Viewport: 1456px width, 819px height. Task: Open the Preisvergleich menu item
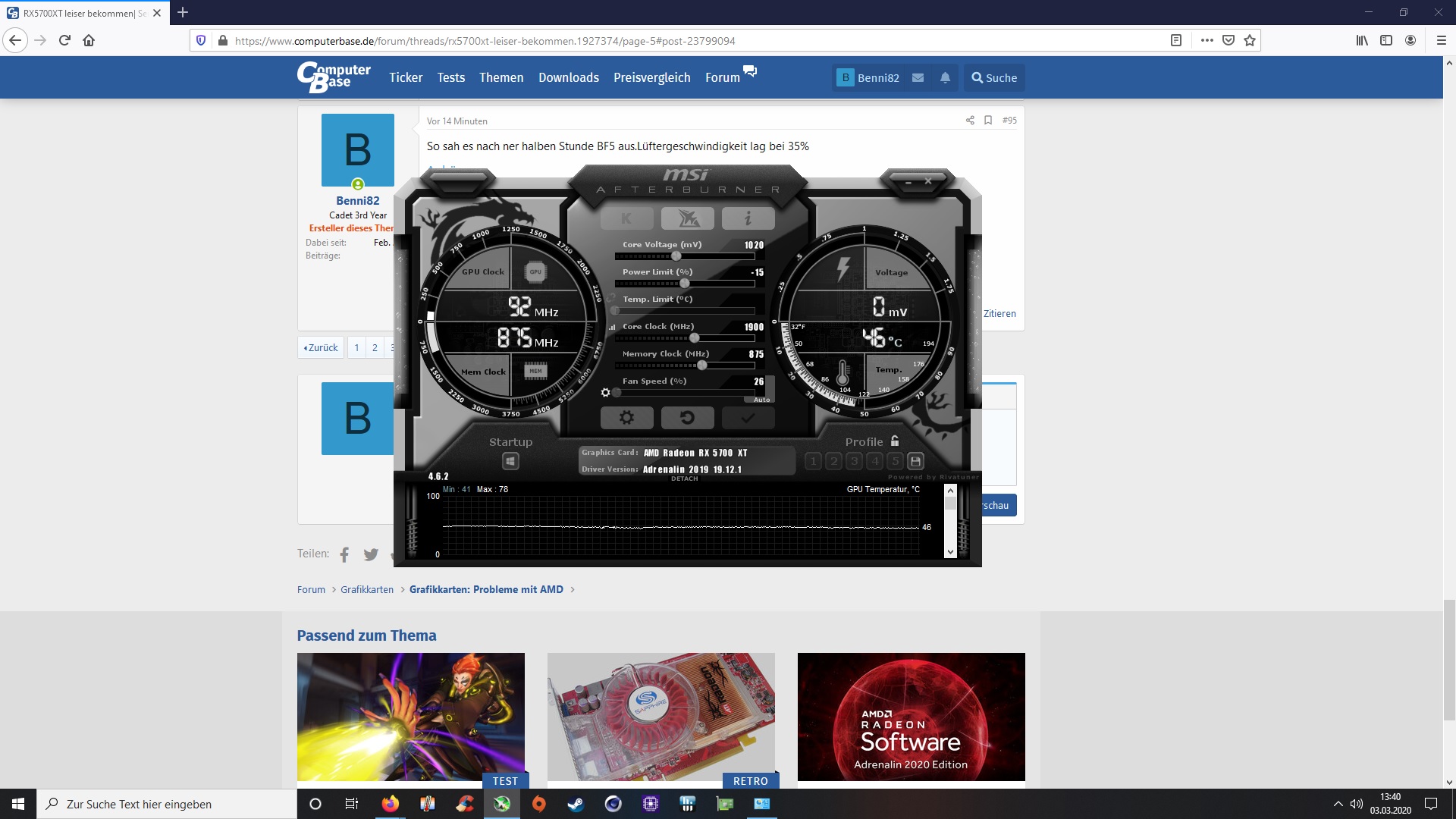[x=652, y=77]
